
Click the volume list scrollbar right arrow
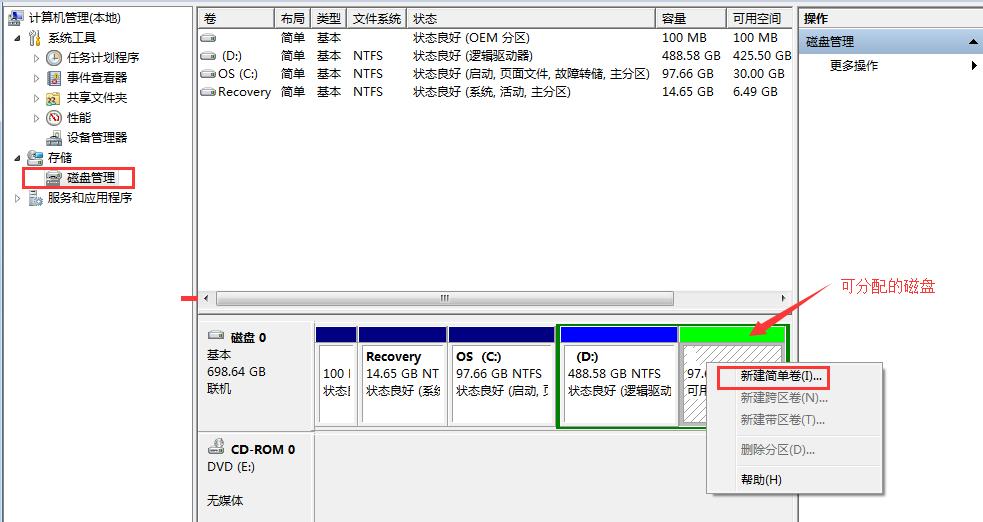coord(783,298)
